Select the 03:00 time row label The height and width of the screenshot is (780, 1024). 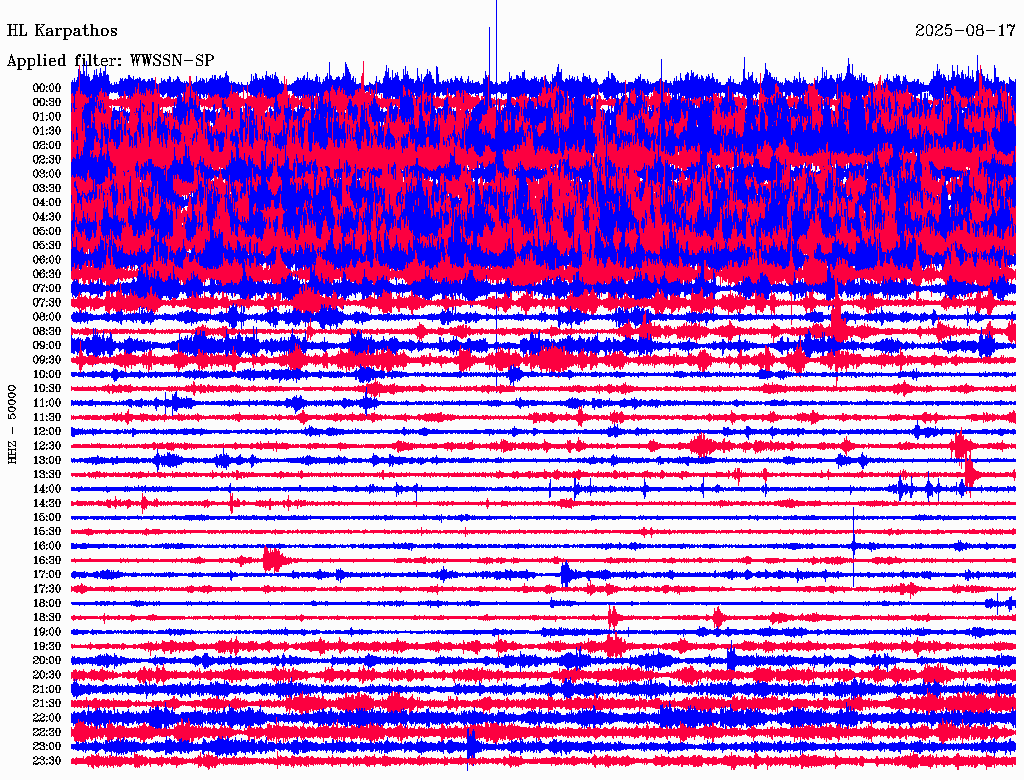point(47,174)
